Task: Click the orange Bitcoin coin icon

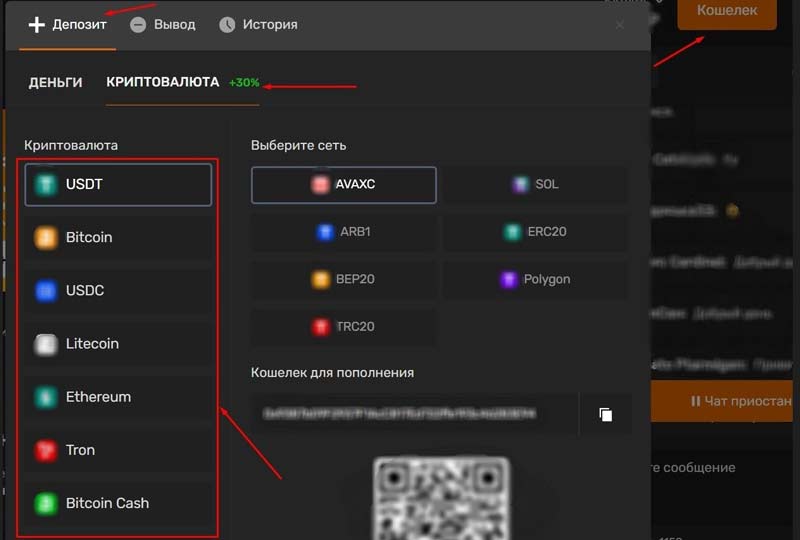Action: pos(45,238)
